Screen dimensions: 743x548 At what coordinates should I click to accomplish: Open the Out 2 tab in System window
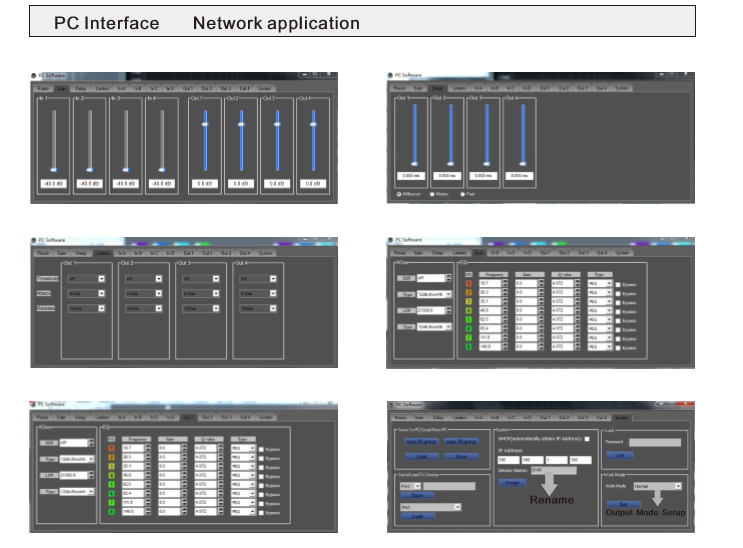tap(566, 417)
